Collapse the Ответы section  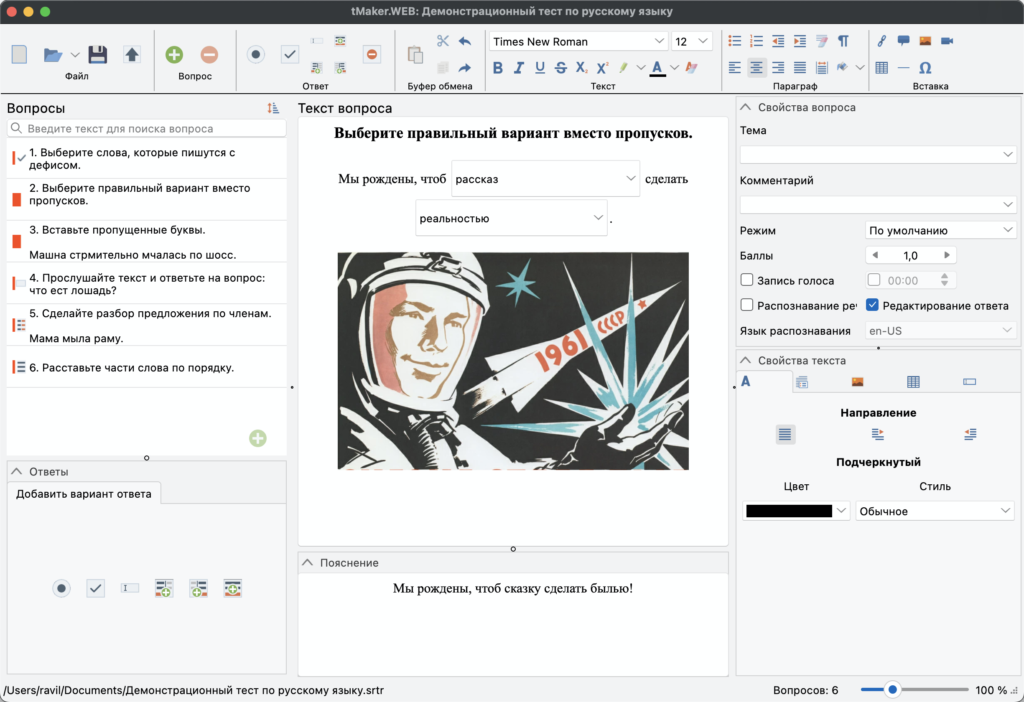point(16,471)
